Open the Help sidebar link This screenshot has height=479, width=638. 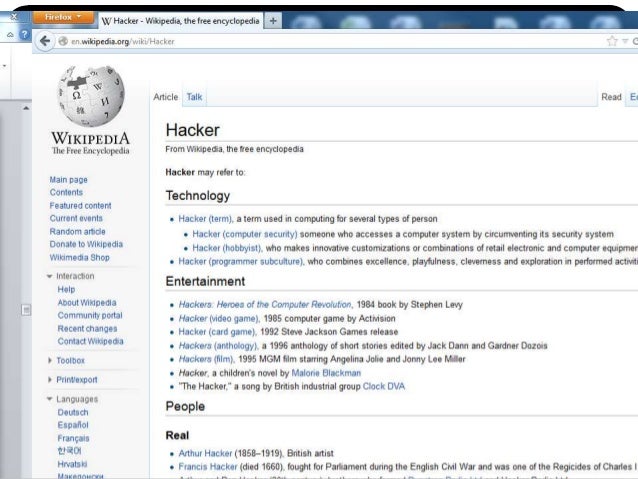tap(66, 289)
